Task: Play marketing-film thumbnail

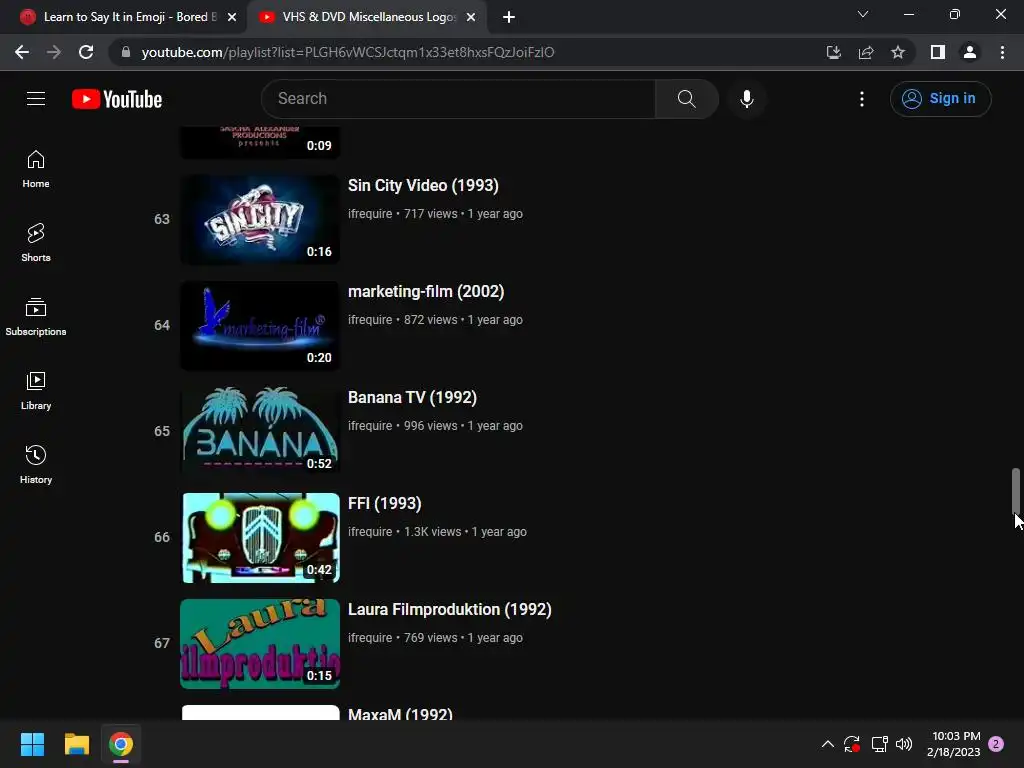Action: point(260,325)
